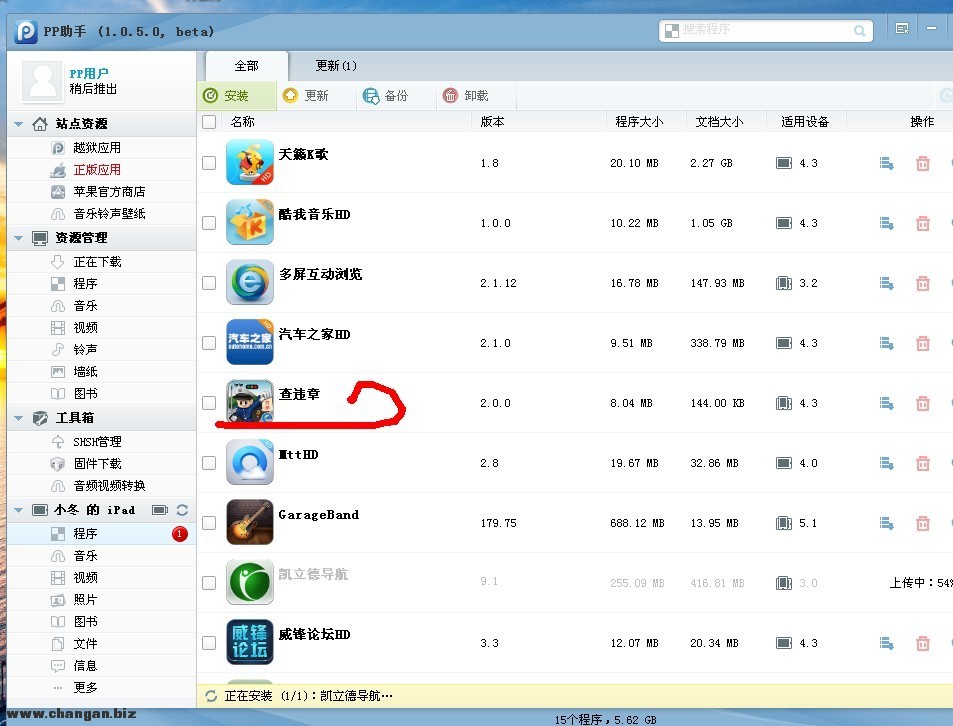
Task: Click the 卸载 uninstall toolbar icon
Action: point(450,96)
